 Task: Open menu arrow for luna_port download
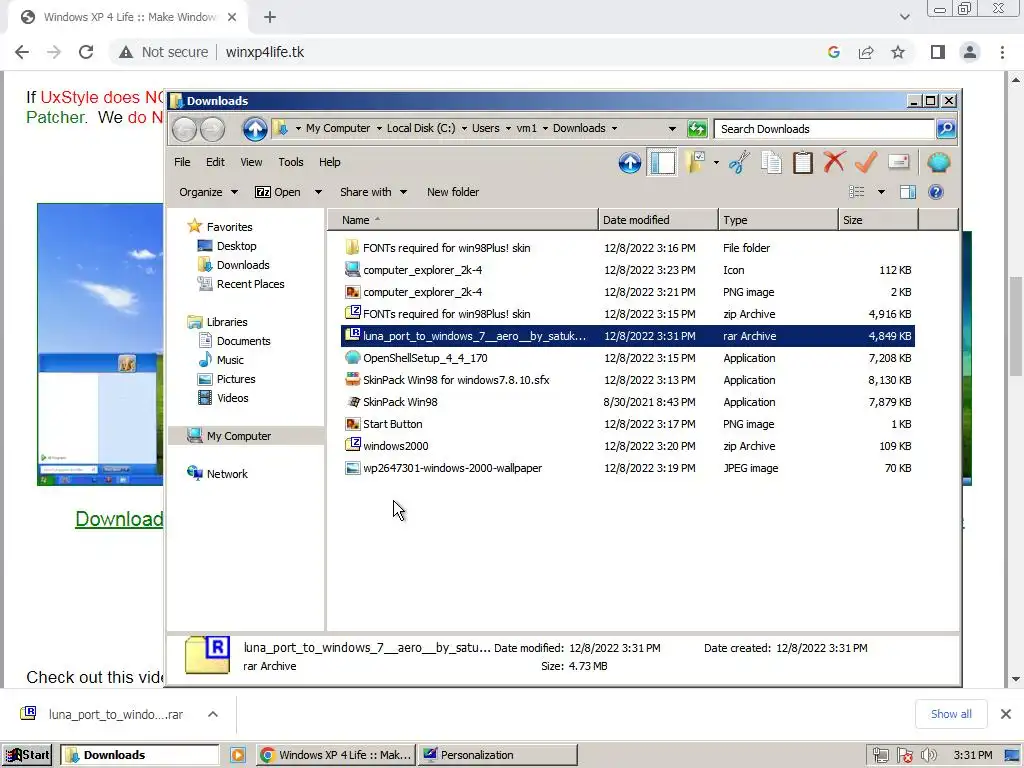click(x=212, y=714)
